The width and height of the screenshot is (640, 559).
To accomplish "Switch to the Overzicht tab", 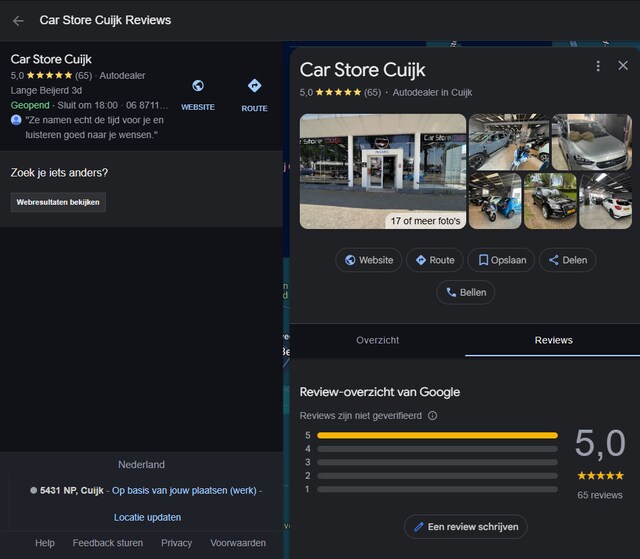I will click(x=377, y=340).
